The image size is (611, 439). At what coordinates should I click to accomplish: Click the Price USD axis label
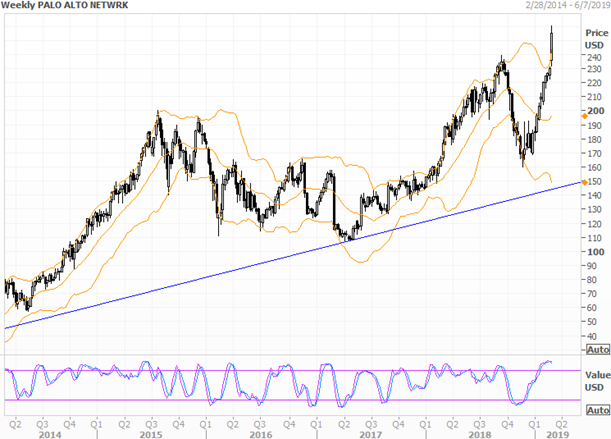pyautogui.click(x=595, y=39)
